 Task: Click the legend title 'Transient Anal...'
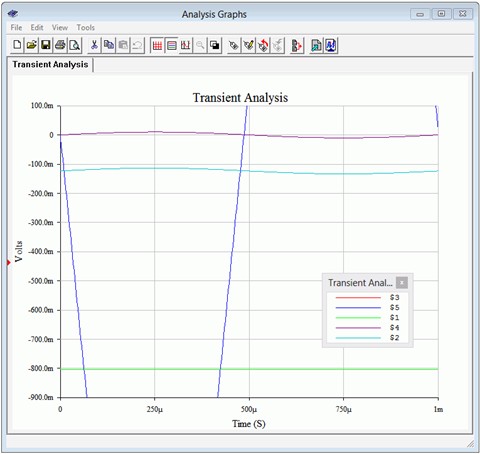tap(360, 283)
